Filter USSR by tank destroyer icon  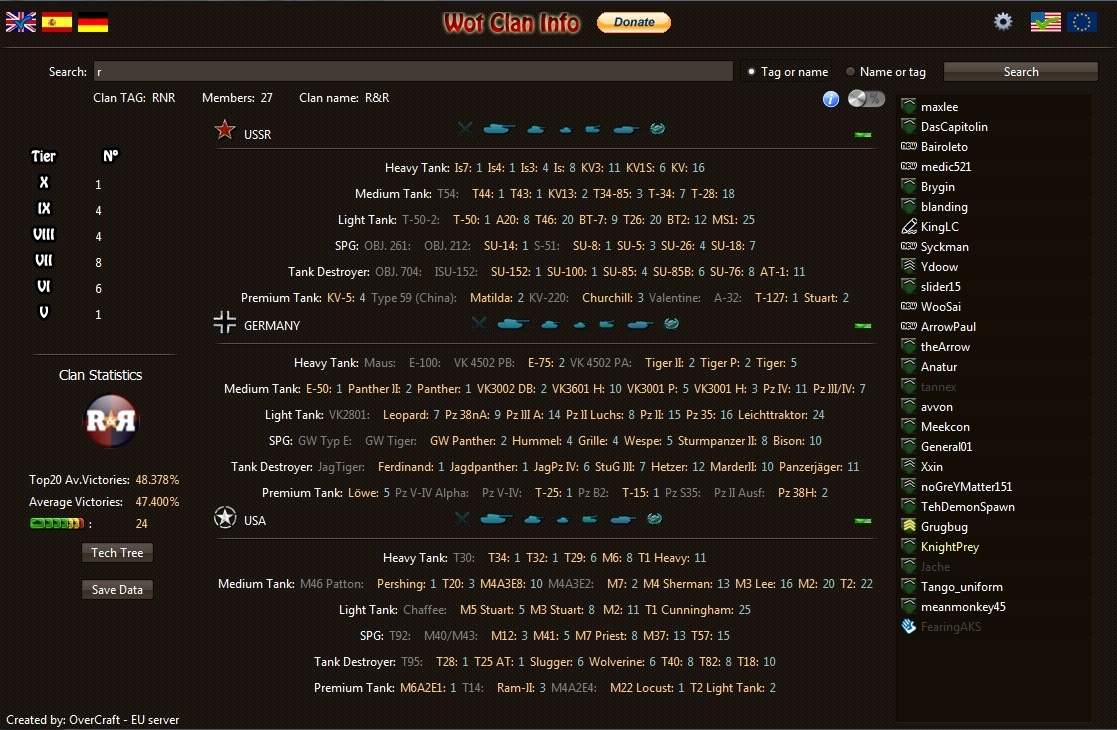tap(625, 129)
